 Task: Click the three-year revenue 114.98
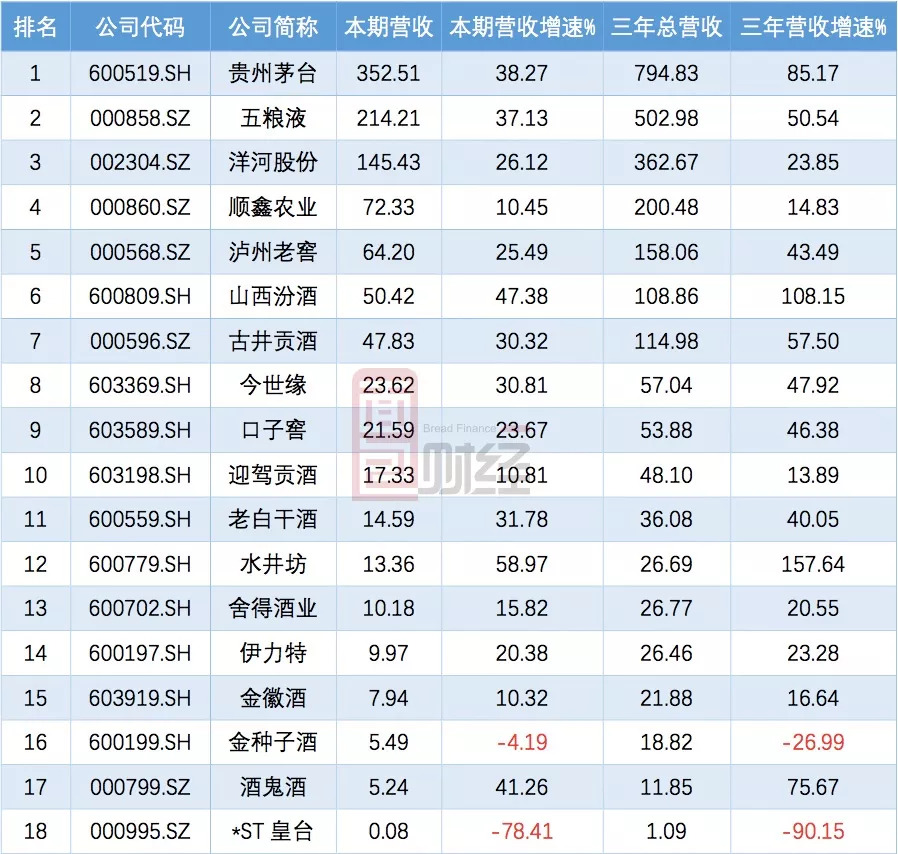(x=667, y=341)
